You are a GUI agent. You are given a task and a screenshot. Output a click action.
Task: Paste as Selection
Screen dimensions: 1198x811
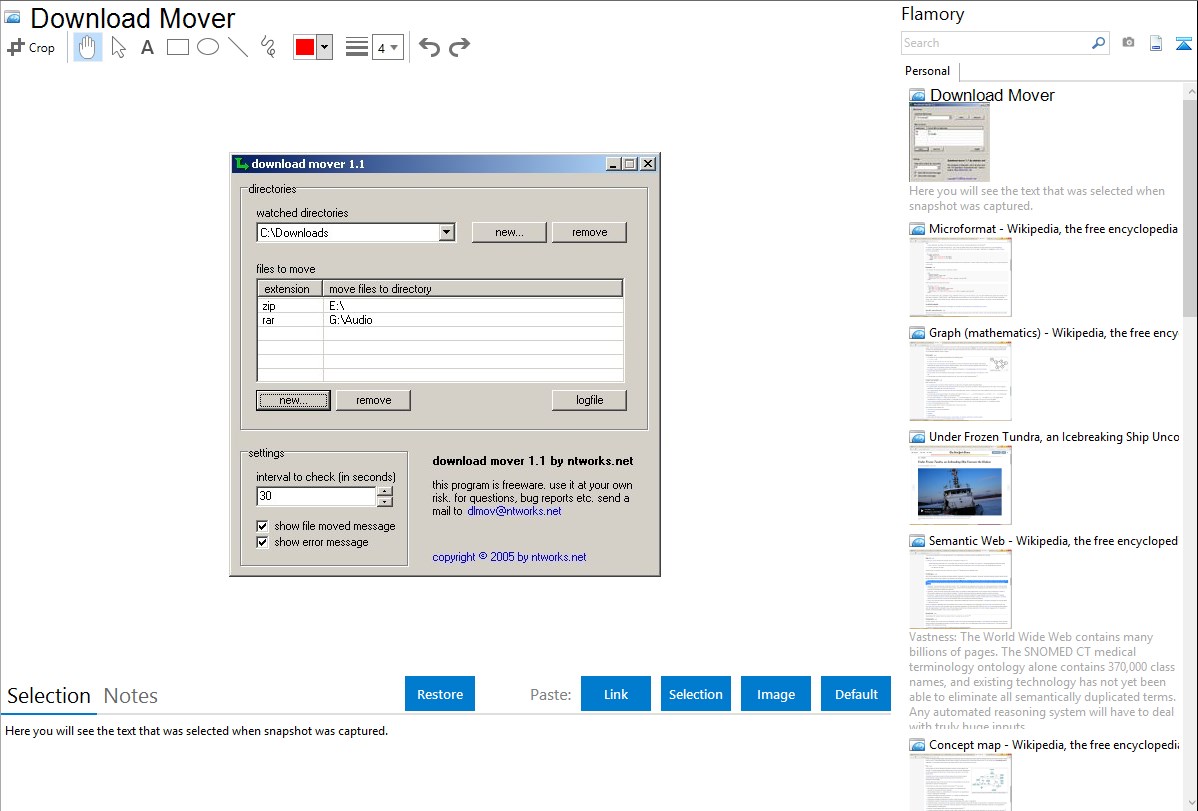click(695, 694)
